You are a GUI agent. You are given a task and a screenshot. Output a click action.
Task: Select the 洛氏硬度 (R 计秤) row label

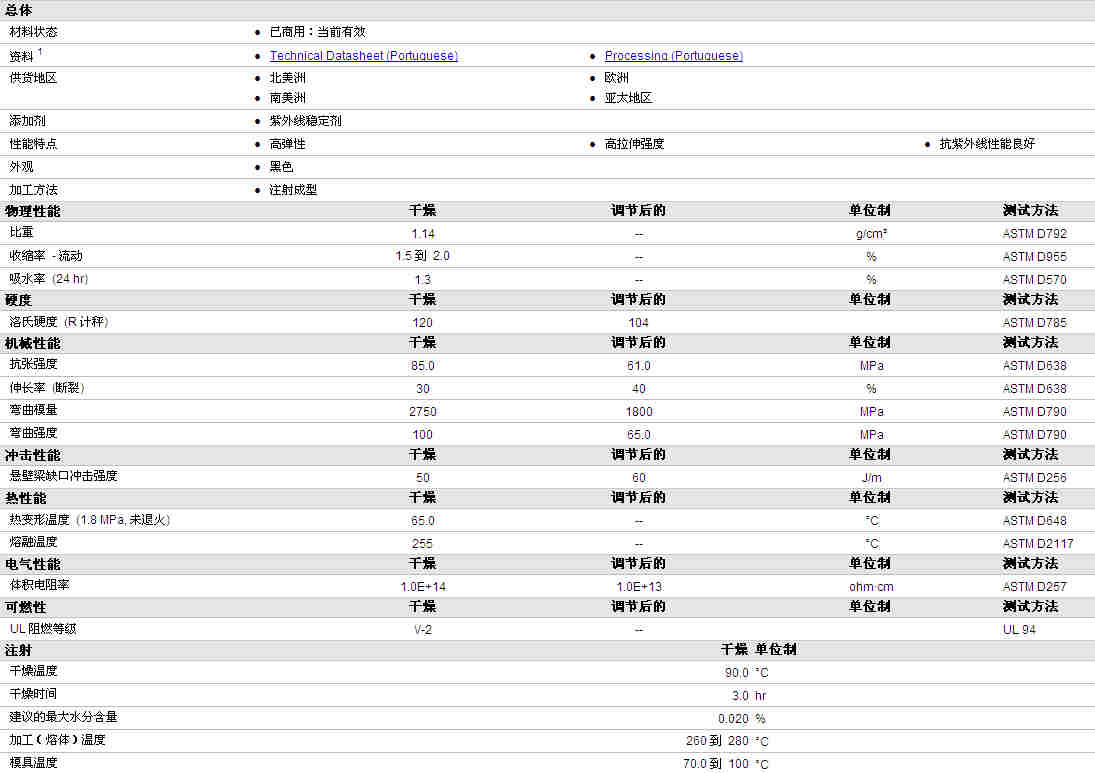pos(58,322)
